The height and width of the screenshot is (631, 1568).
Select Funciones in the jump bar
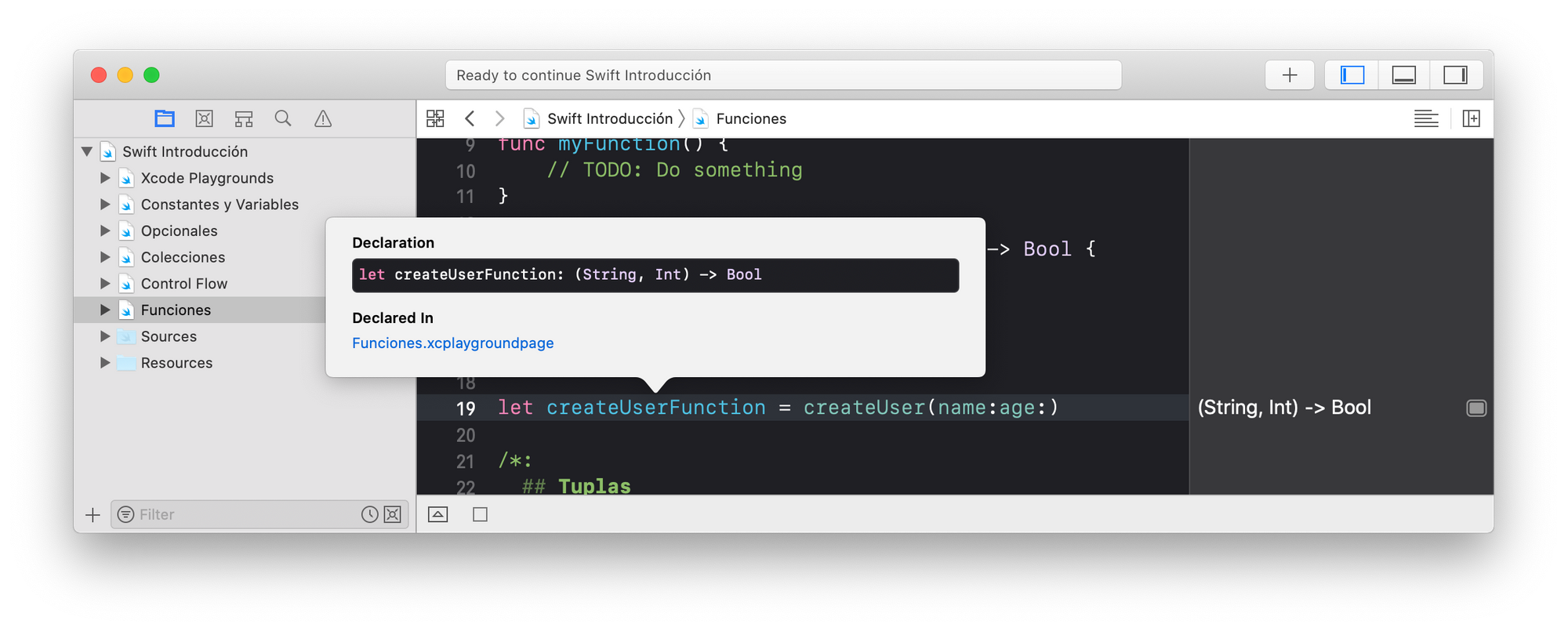click(x=750, y=118)
